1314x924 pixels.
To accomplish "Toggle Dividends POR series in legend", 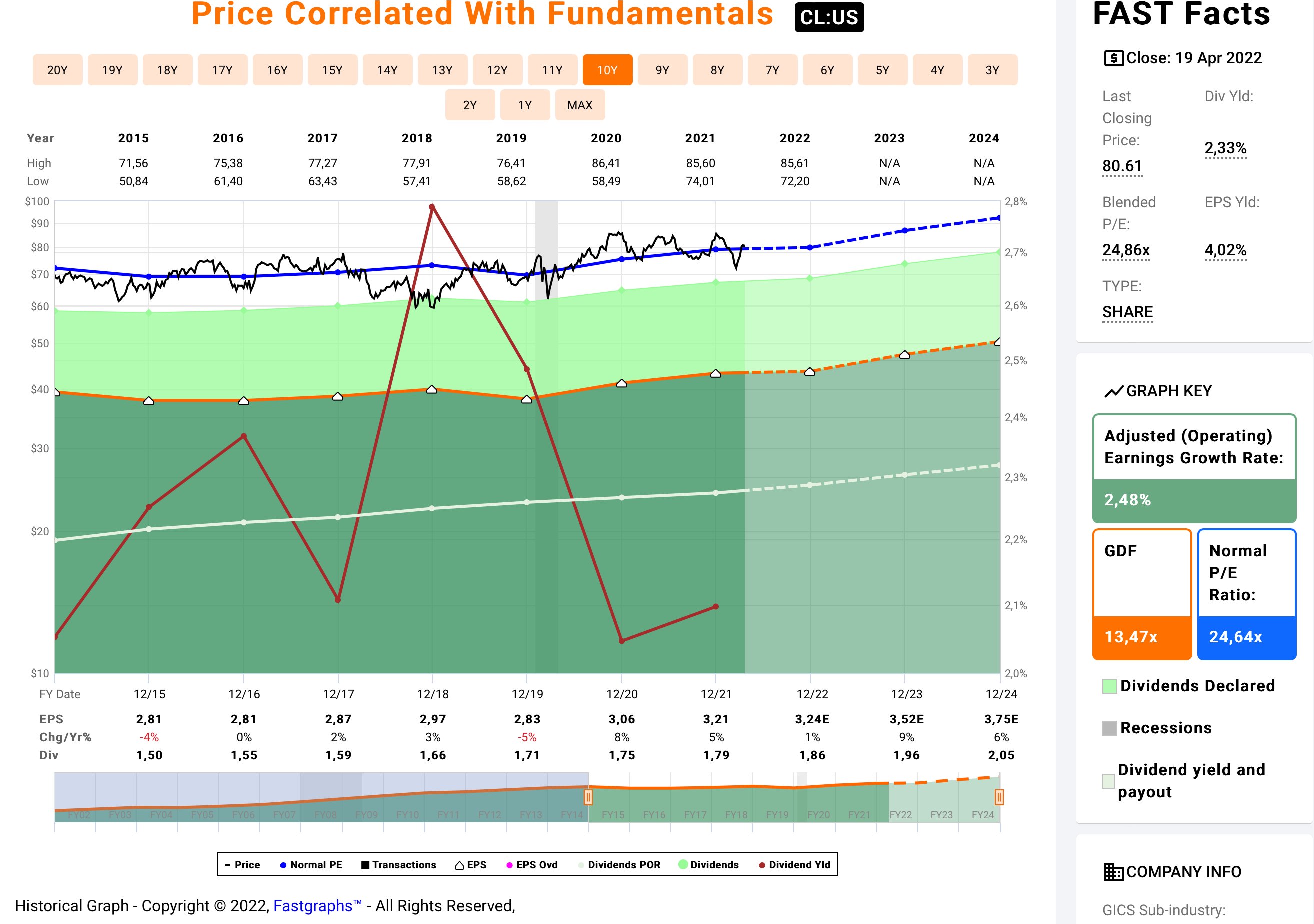I will pyautogui.click(x=623, y=865).
